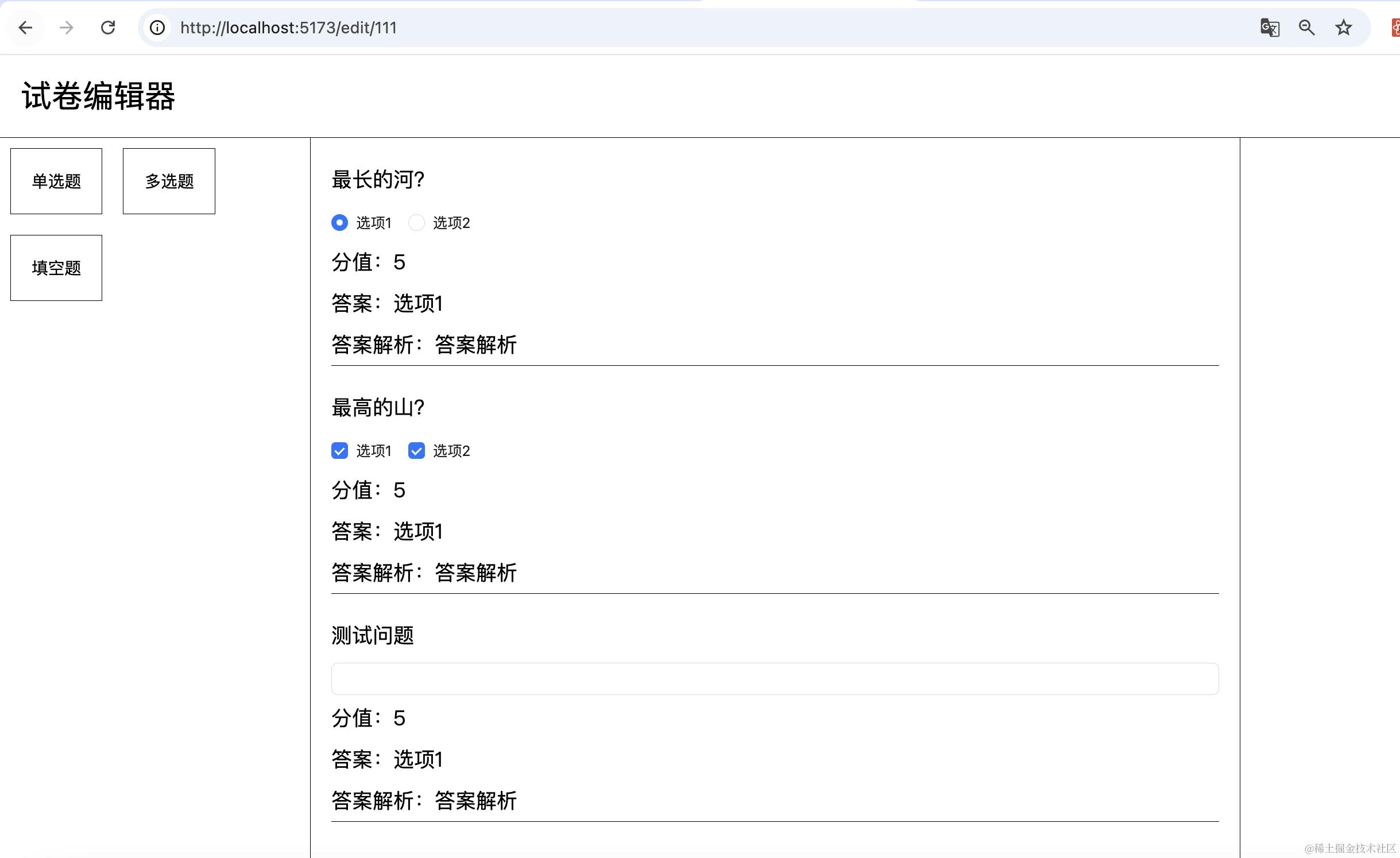
Task: Click the 测试问题 question title
Action: click(x=373, y=636)
